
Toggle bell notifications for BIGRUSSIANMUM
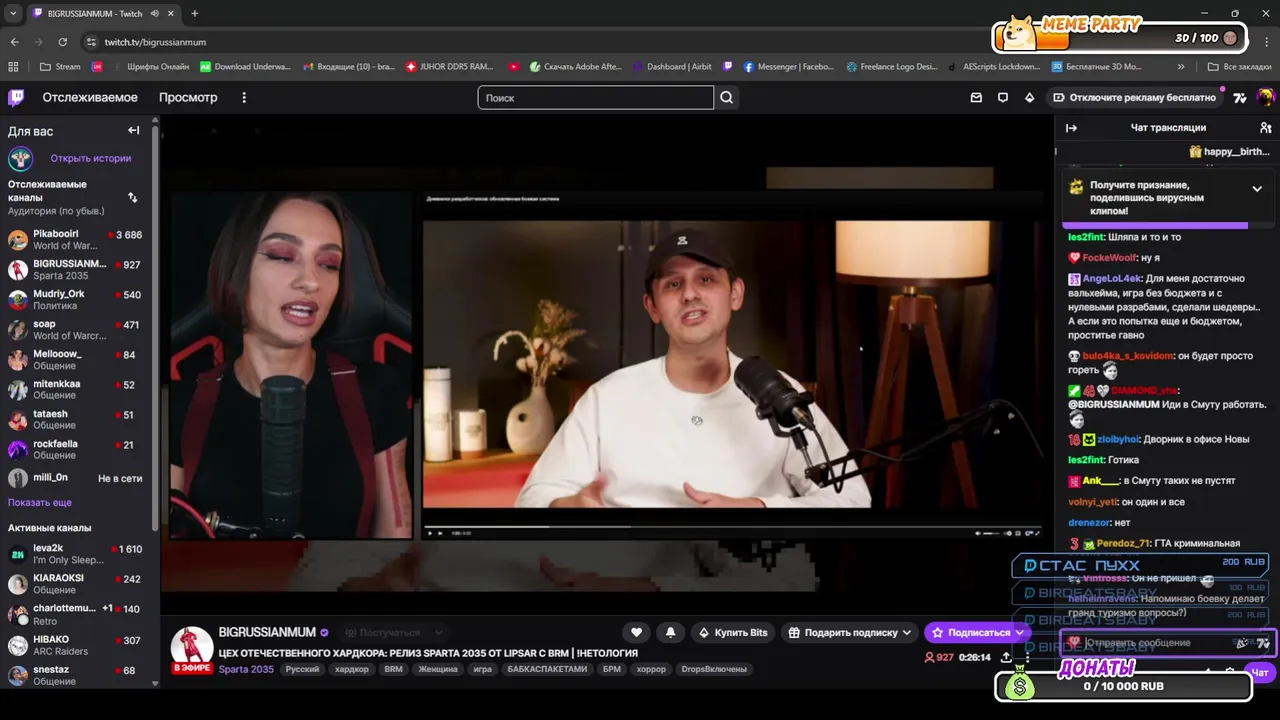tap(670, 632)
